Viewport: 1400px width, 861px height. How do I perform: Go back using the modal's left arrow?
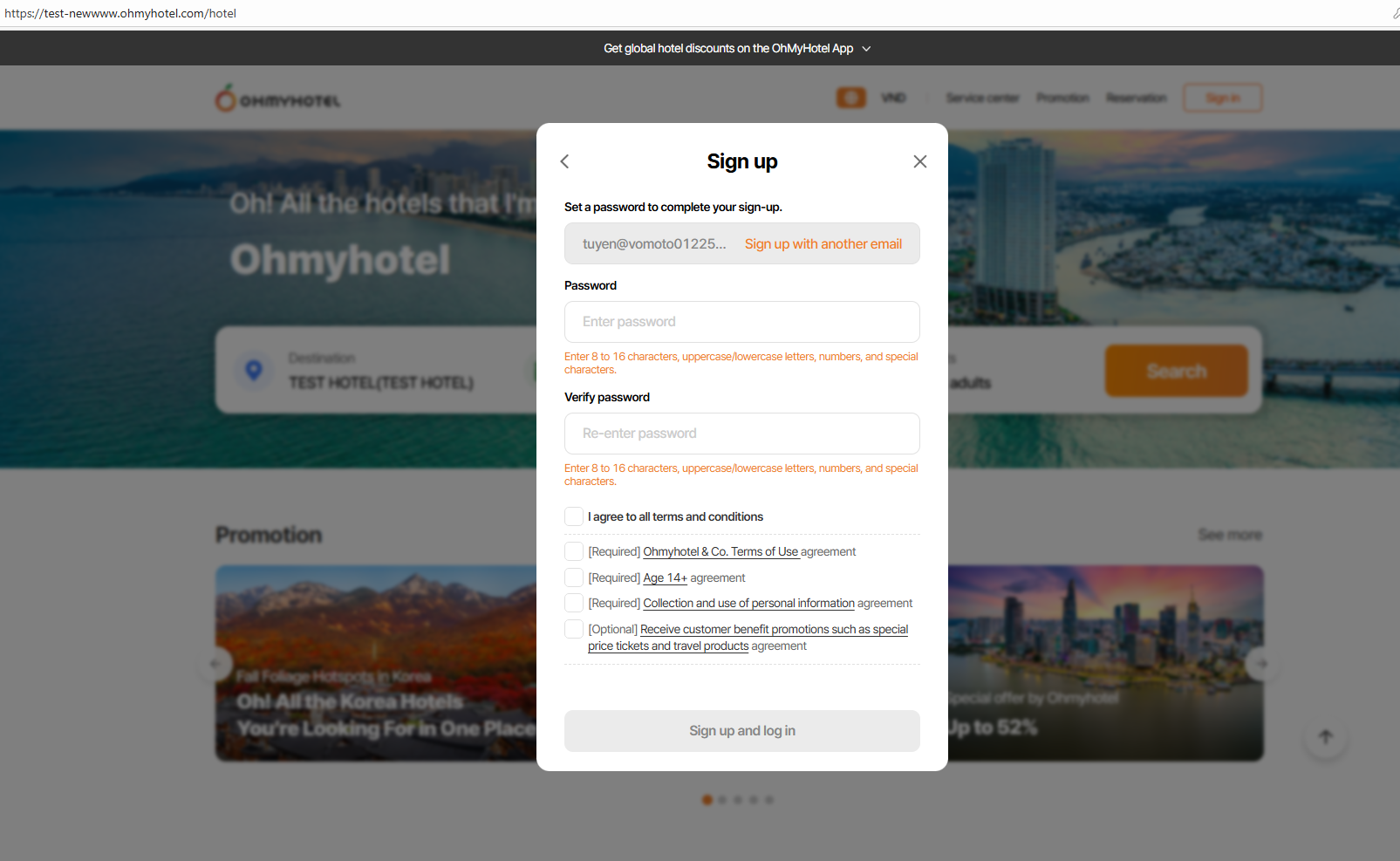pyautogui.click(x=564, y=161)
